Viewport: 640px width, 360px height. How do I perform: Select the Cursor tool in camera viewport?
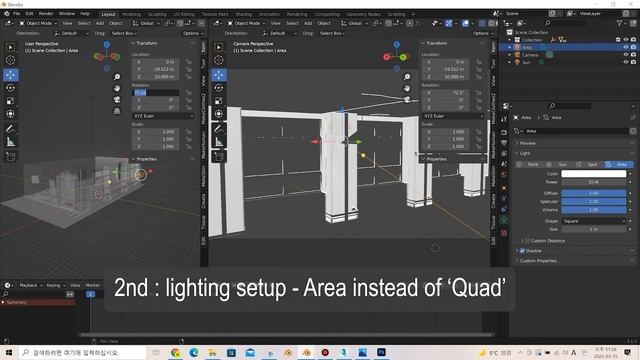219,60
